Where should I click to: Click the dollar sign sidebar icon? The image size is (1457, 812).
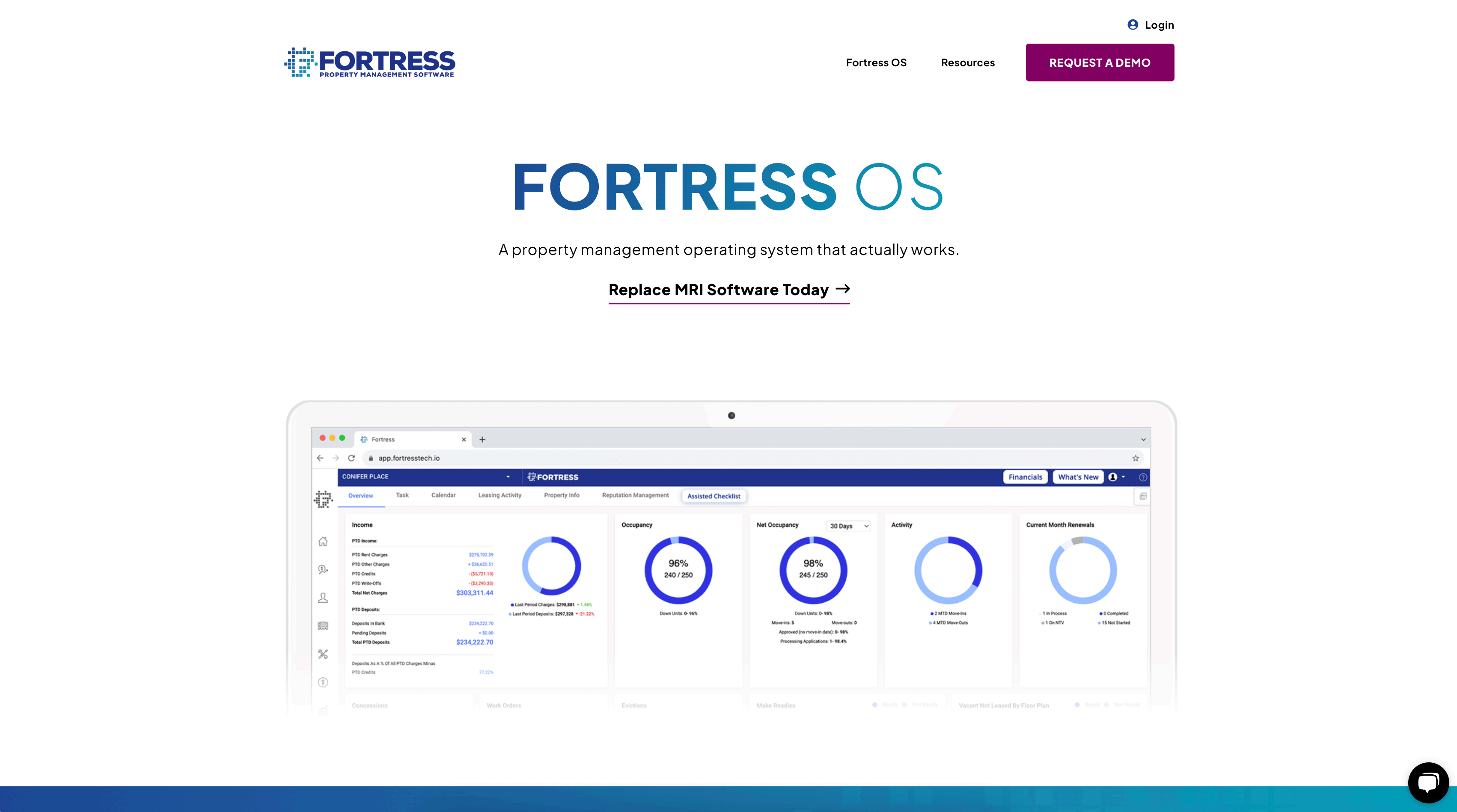pyautogui.click(x=323, y=682)
